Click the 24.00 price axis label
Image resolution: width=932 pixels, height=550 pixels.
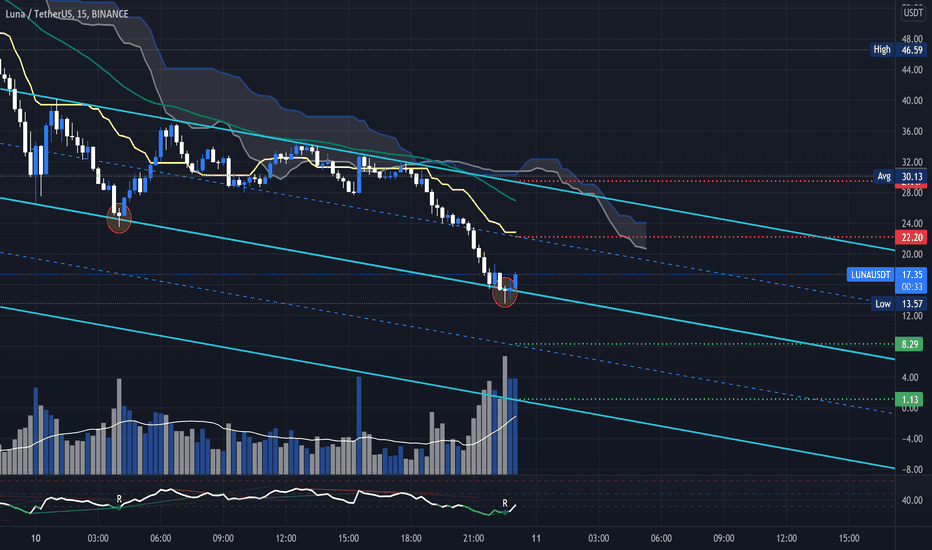[912, 224]
